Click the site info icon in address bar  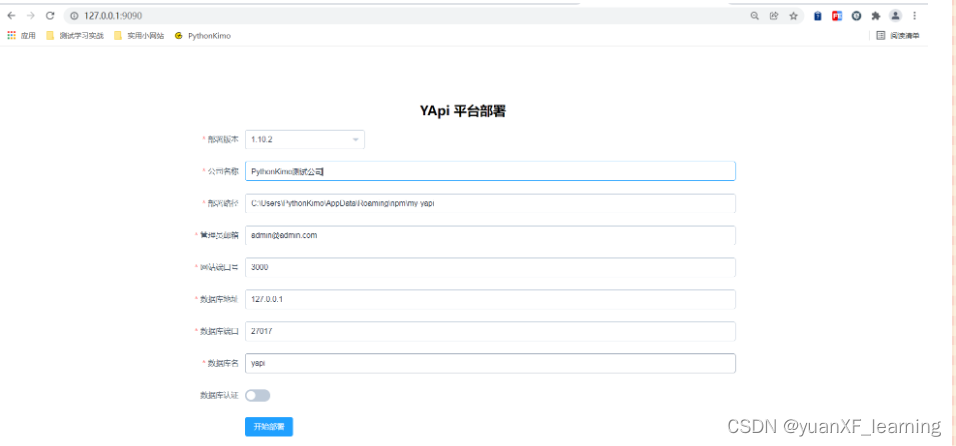pyautogui.click(x=74, y=16)
